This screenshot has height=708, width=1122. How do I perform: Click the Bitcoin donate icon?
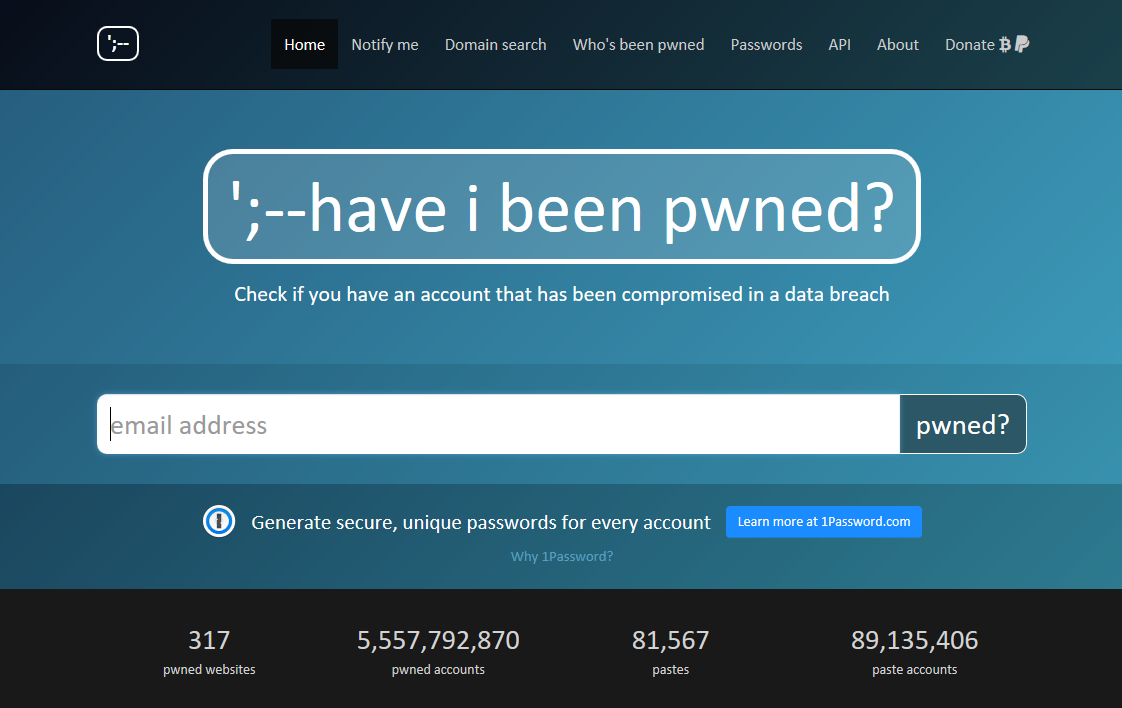pos(1005,44)
